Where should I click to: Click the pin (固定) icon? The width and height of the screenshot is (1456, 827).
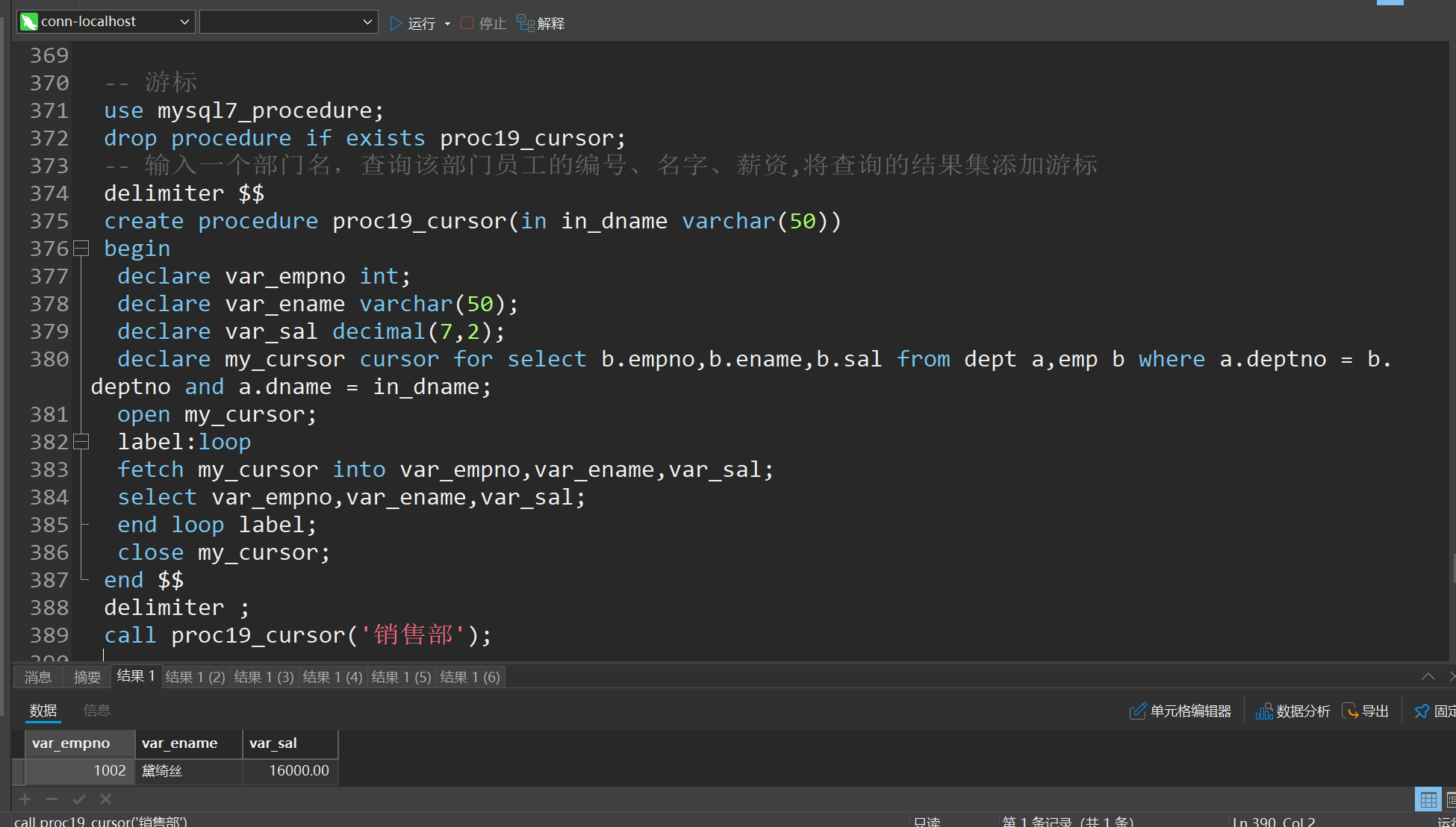tap(1422, 711)
